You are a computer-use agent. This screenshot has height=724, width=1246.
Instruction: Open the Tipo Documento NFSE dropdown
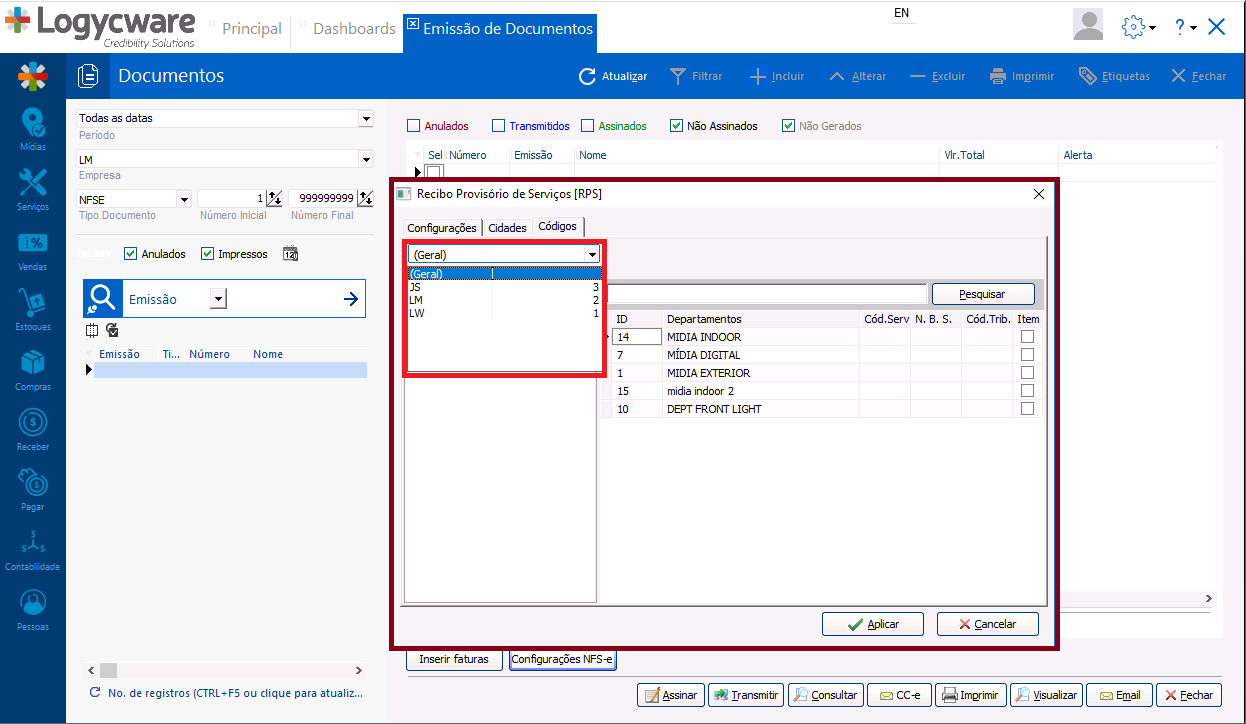[x=183, y=199]
